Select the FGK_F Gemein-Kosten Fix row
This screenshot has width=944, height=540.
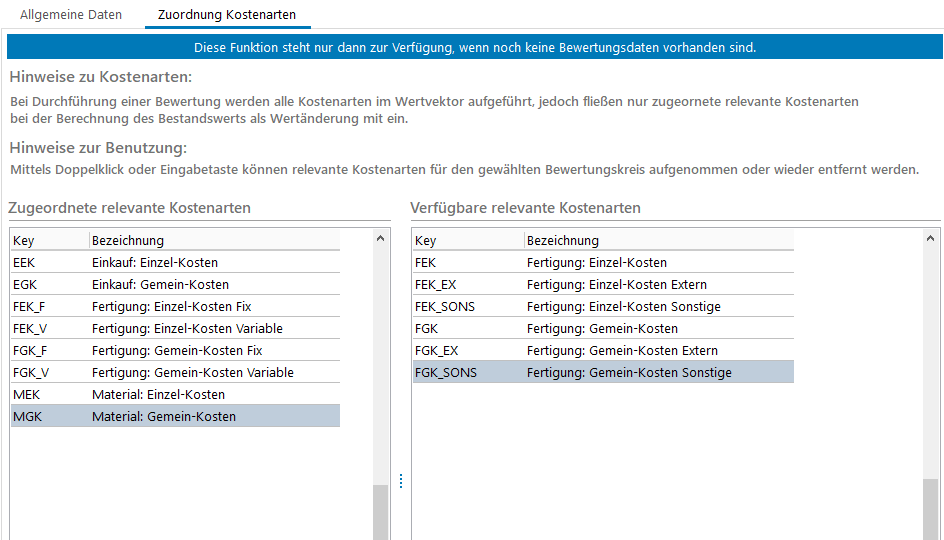click(x=177, y=351)
